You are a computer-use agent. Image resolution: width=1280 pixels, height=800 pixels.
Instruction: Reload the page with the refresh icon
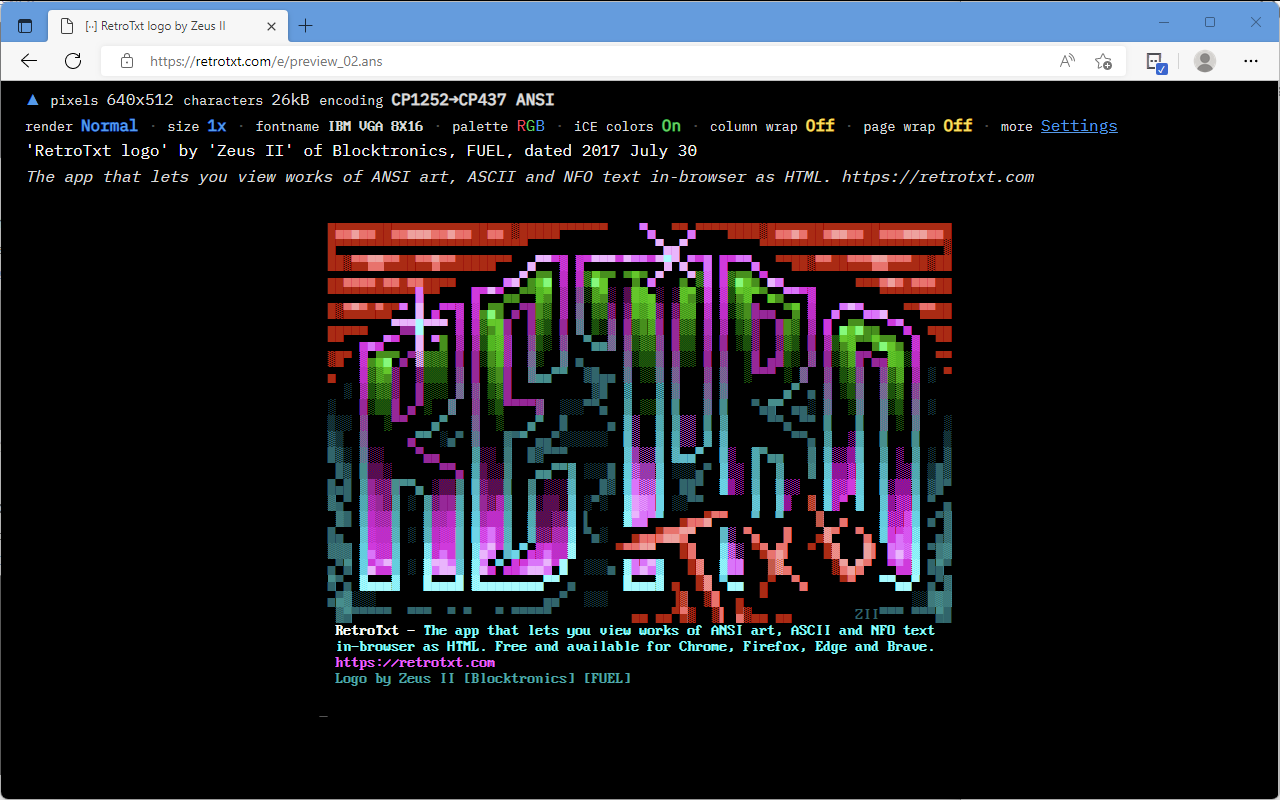tap(73, 61)
